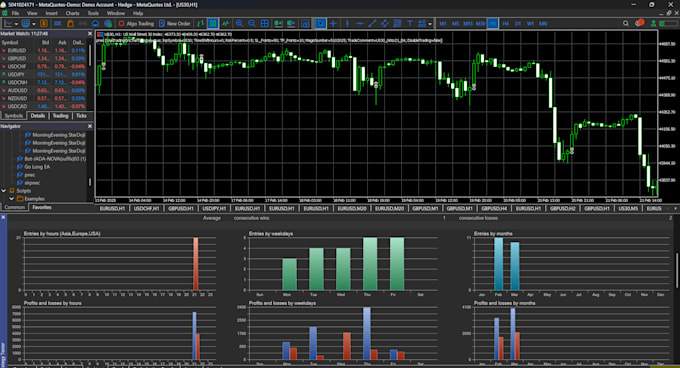This screenshot has height=368, width=680.
Task: Open the Charts menu
Action: point(72,13)
